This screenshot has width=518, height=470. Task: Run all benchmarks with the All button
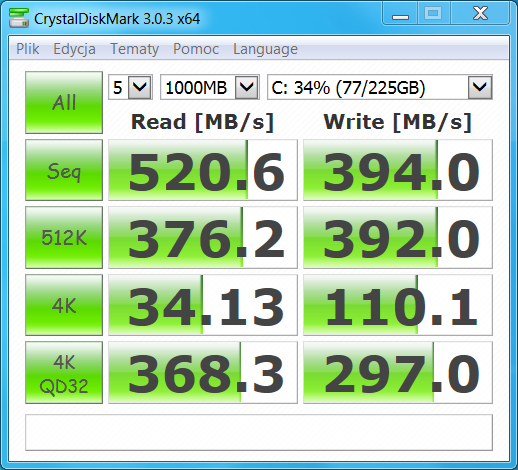click(64, 102)
